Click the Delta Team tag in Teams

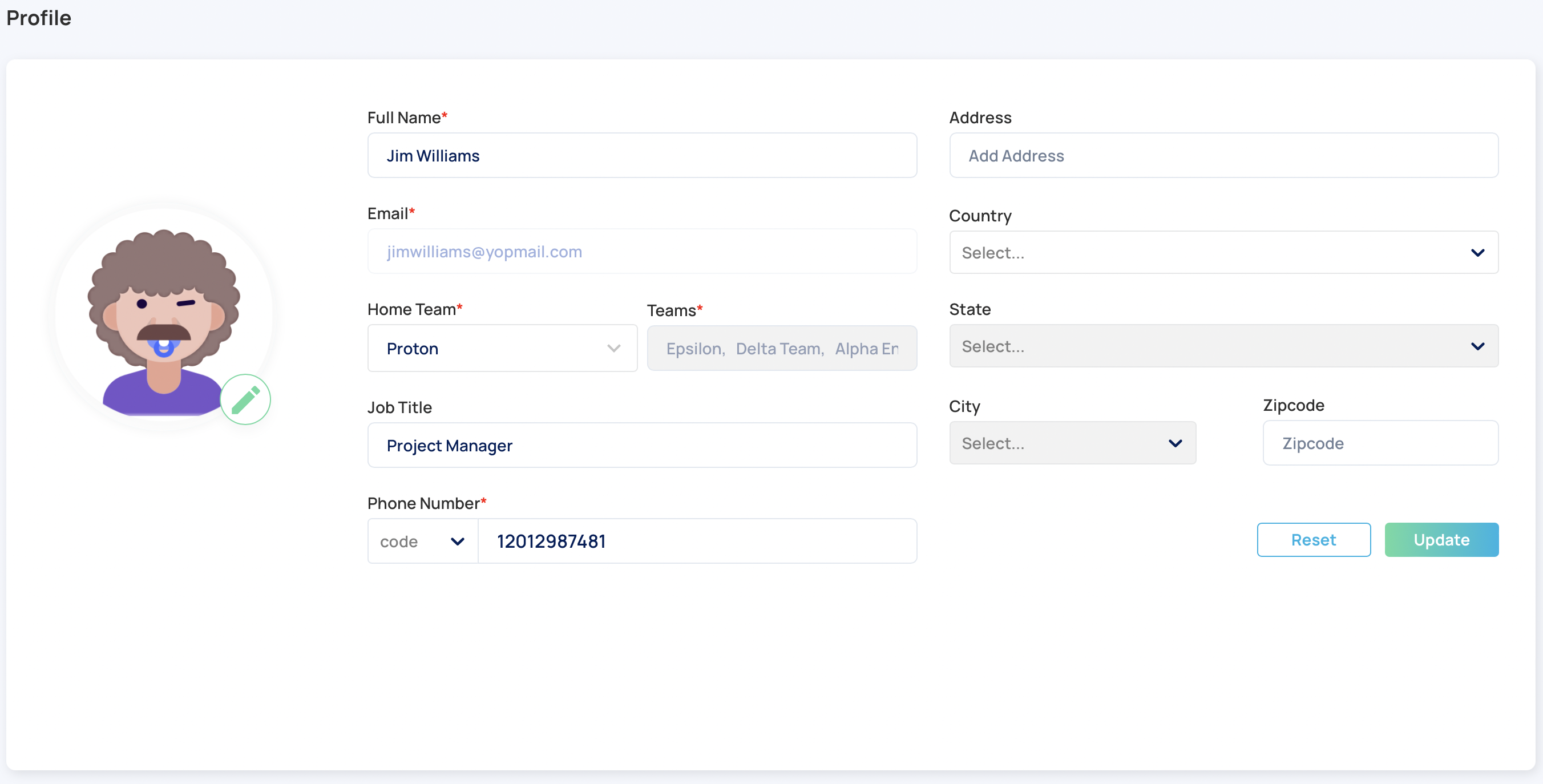tap(778, 348)
